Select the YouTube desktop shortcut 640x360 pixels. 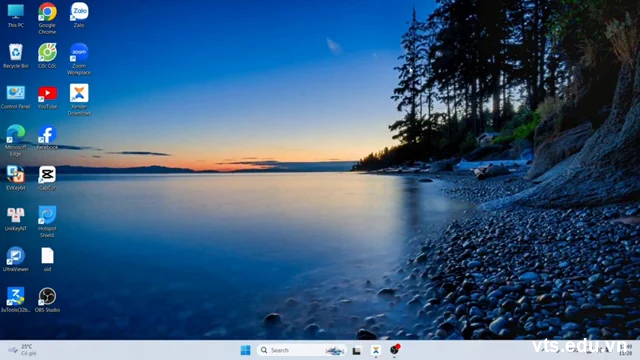(x=47, y=97)
